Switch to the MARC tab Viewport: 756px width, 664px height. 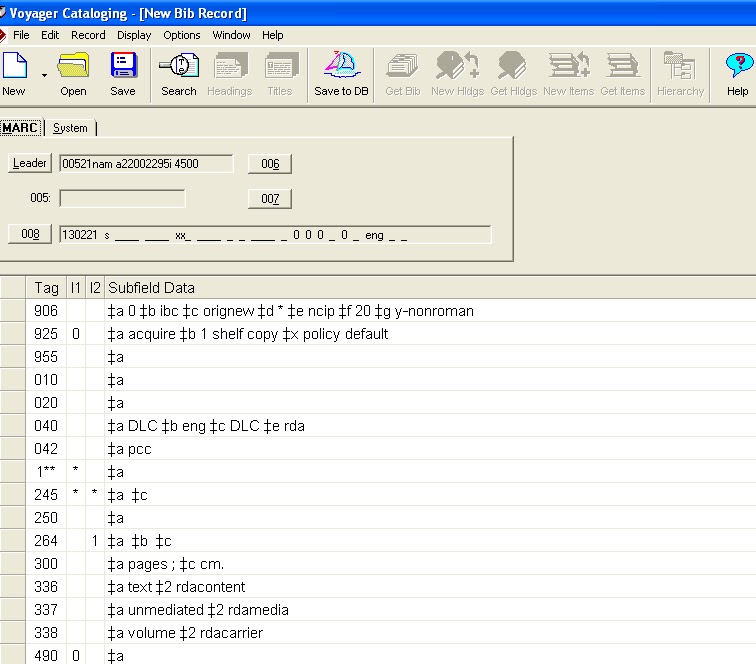coord(20,128)
